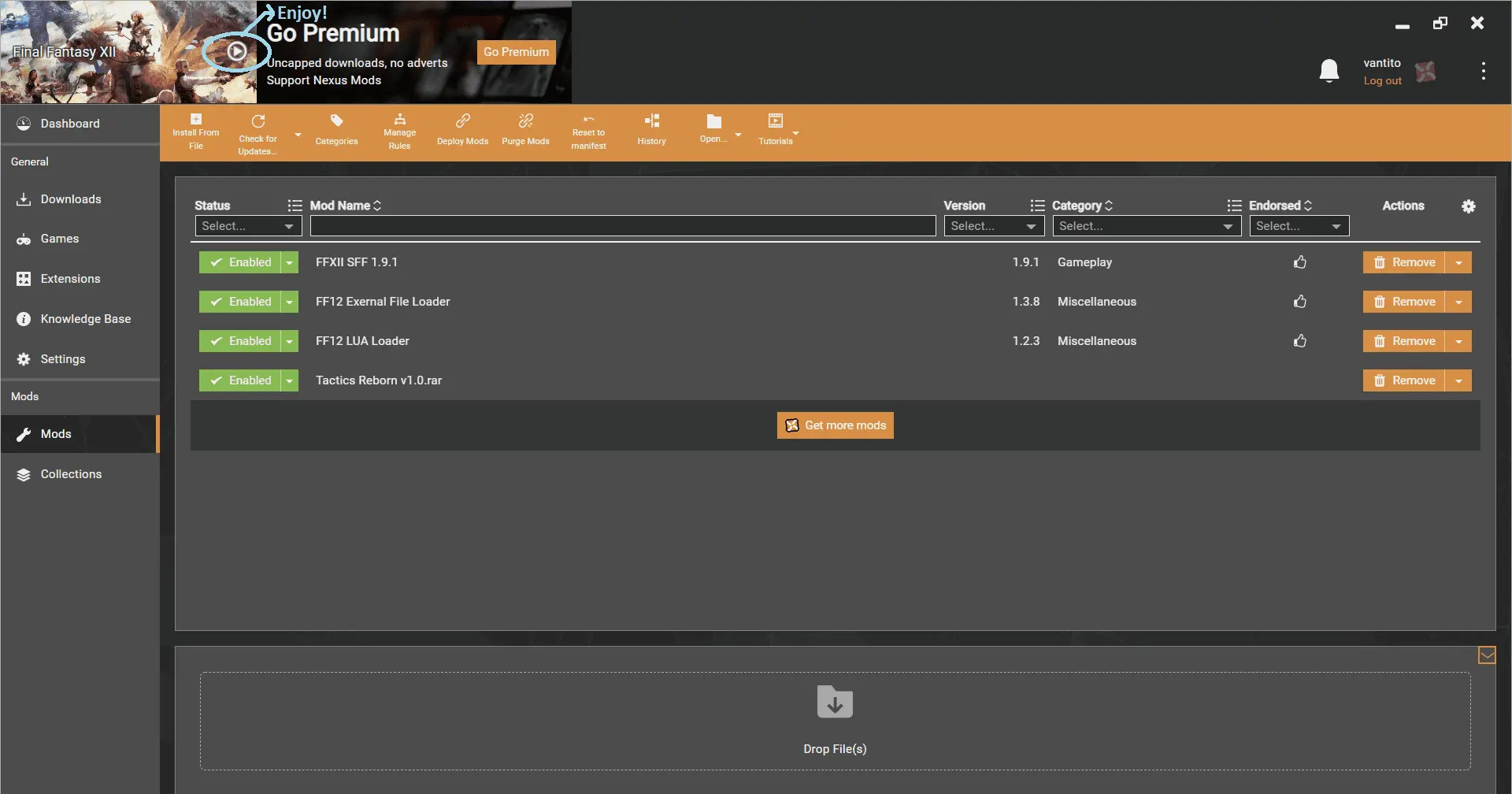This screenshot has height=794, width=1512.
Task: Focus the Mod Name filter text field
Action: tap(623, 226)
